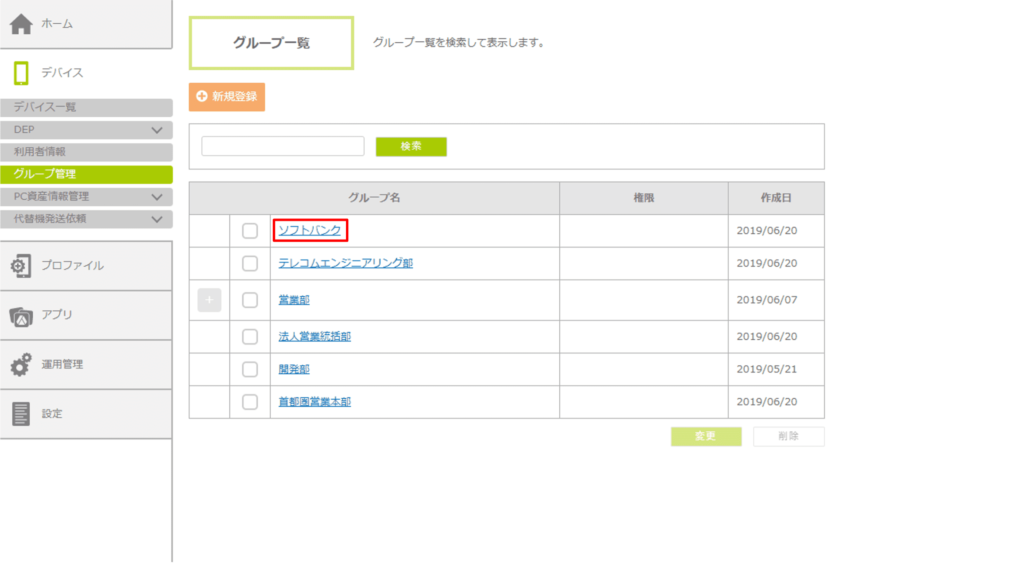Expand the PC資産情報管理 chevron

point(156,197)
